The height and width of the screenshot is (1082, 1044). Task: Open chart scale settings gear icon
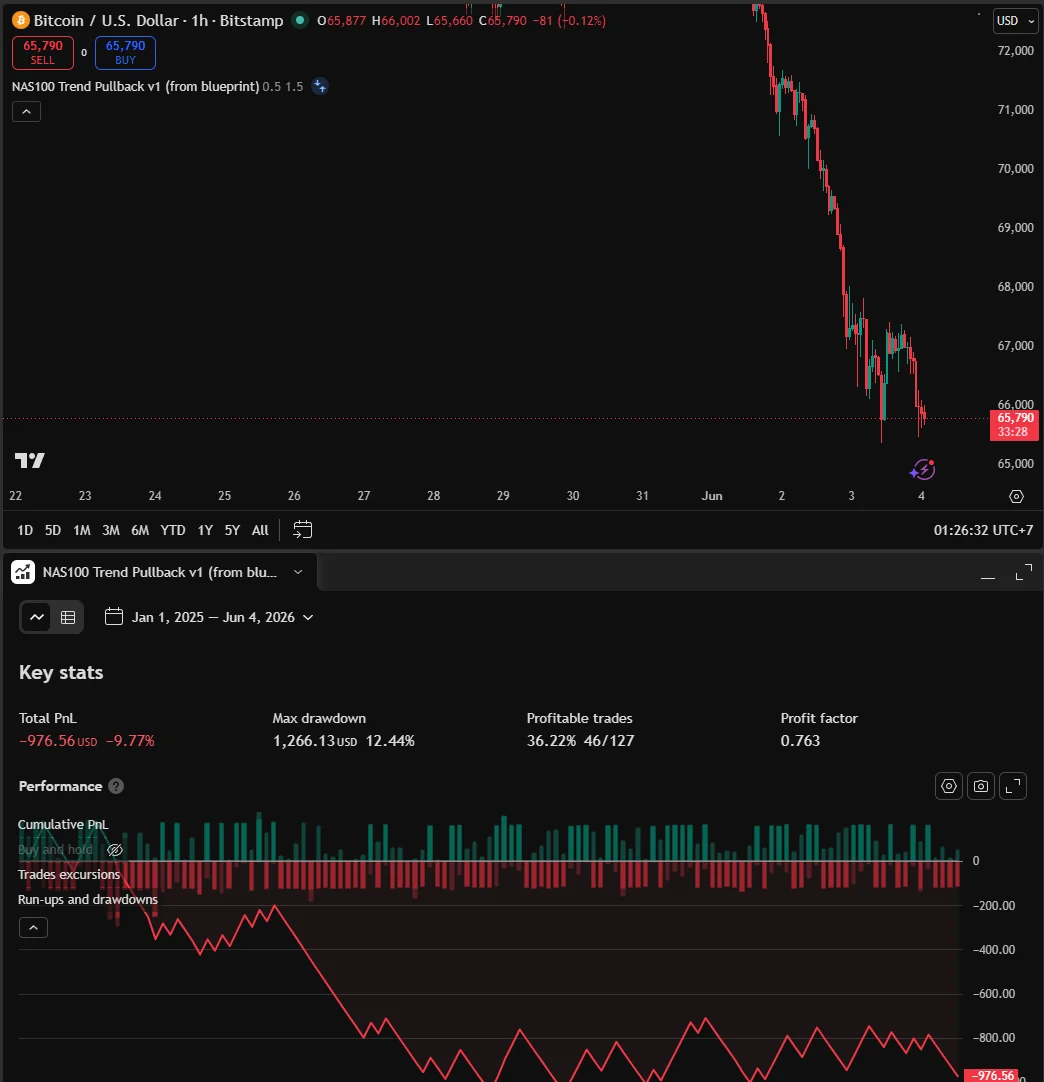pyautogui.click(x=1016, y=496)
